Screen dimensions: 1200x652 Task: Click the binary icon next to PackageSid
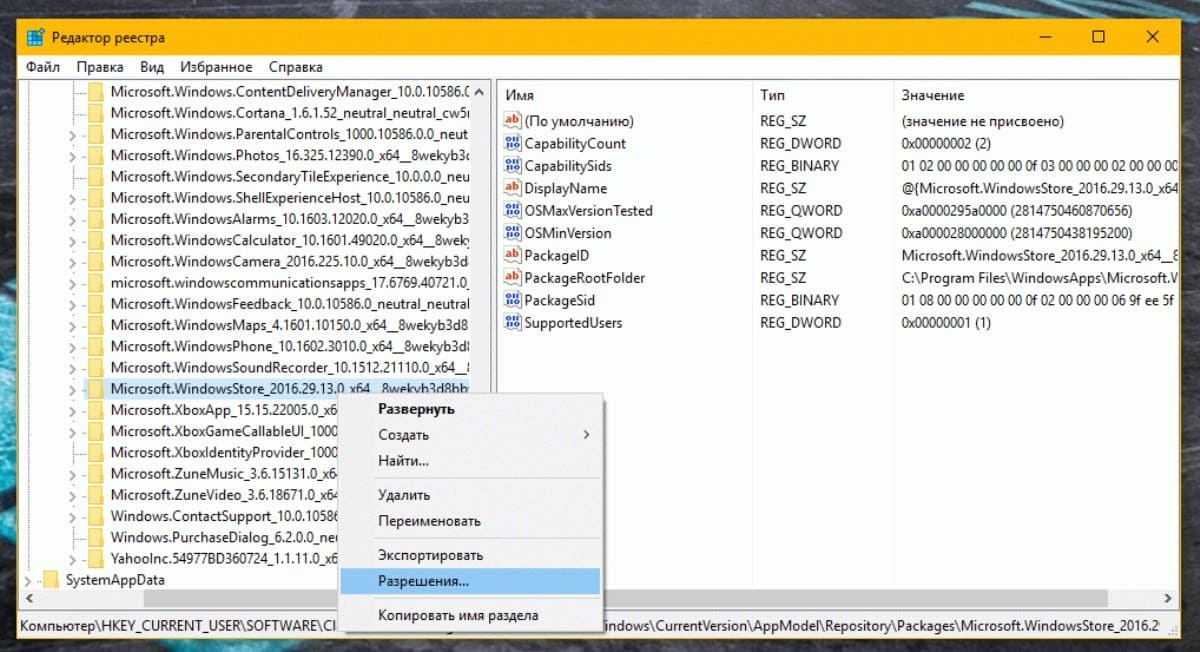pyautogui.click(x=513, y=300)
